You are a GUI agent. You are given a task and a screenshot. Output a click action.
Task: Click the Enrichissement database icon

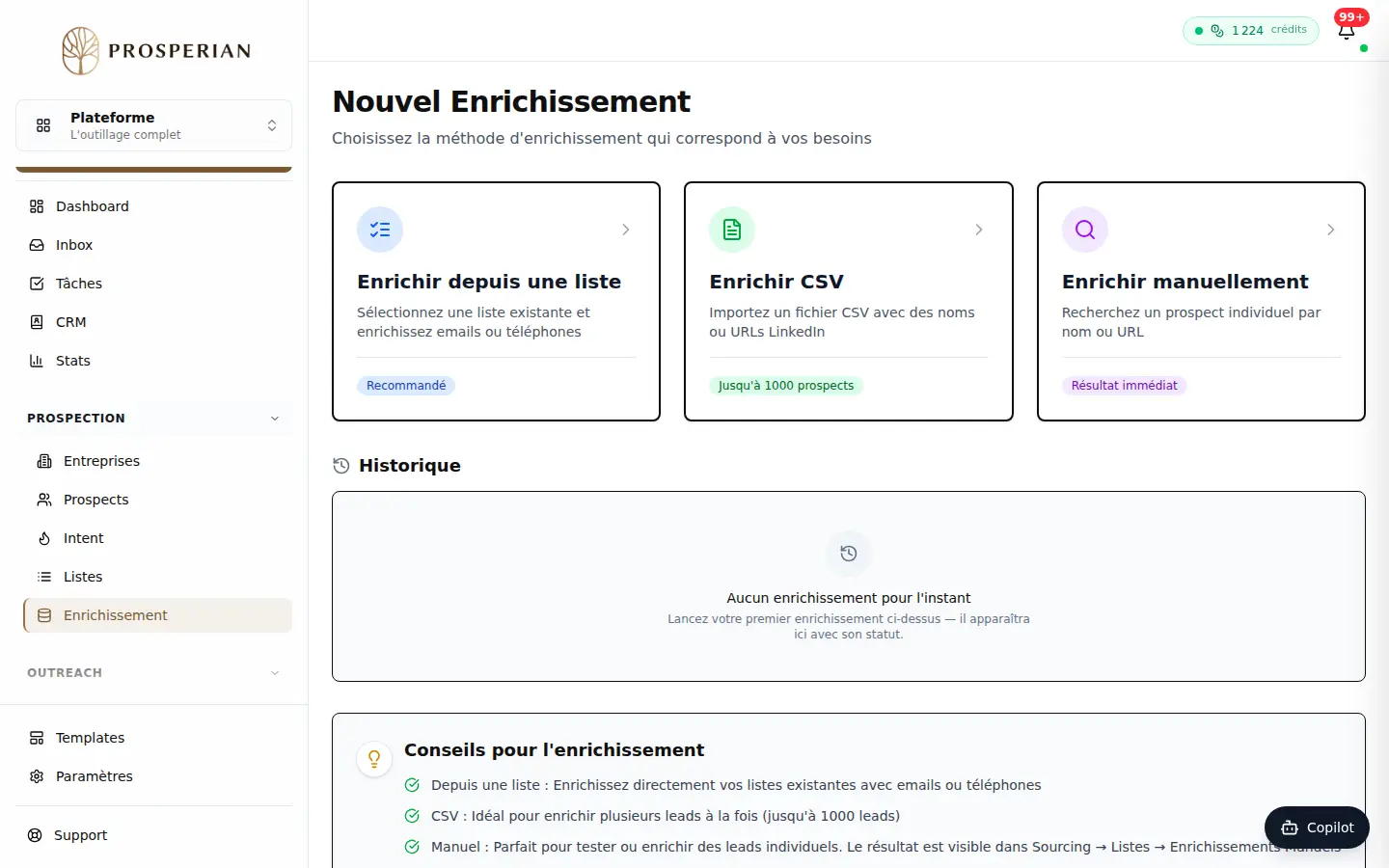point(44,615)
